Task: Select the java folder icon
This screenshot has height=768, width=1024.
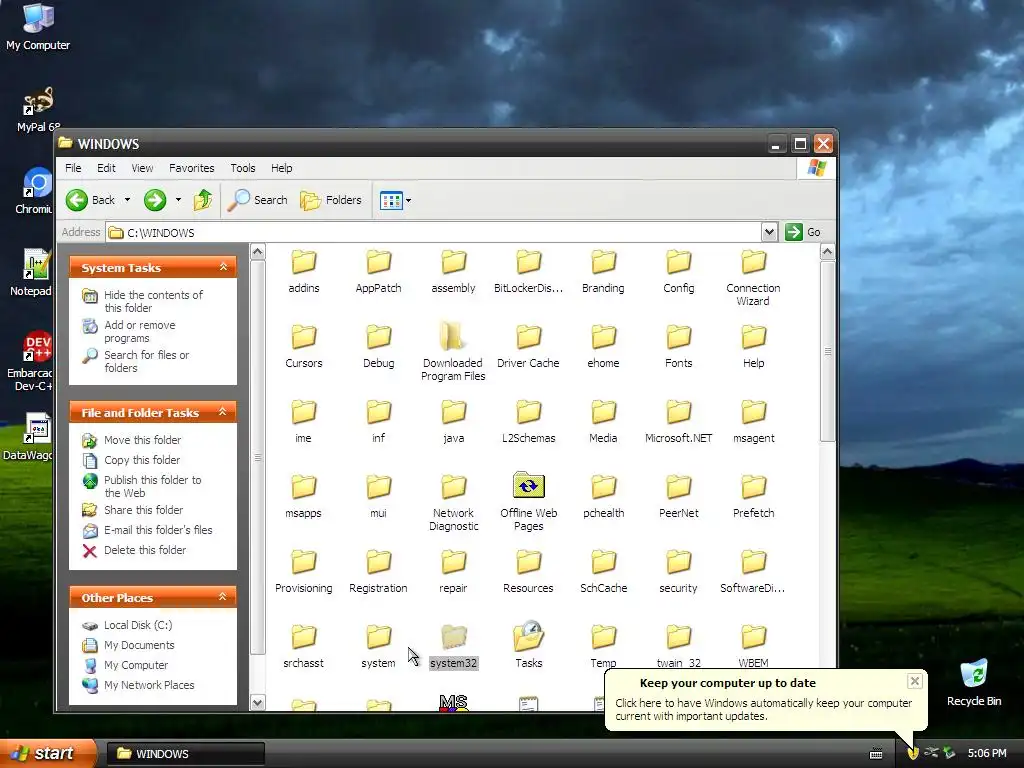Action: coord(453,412)
